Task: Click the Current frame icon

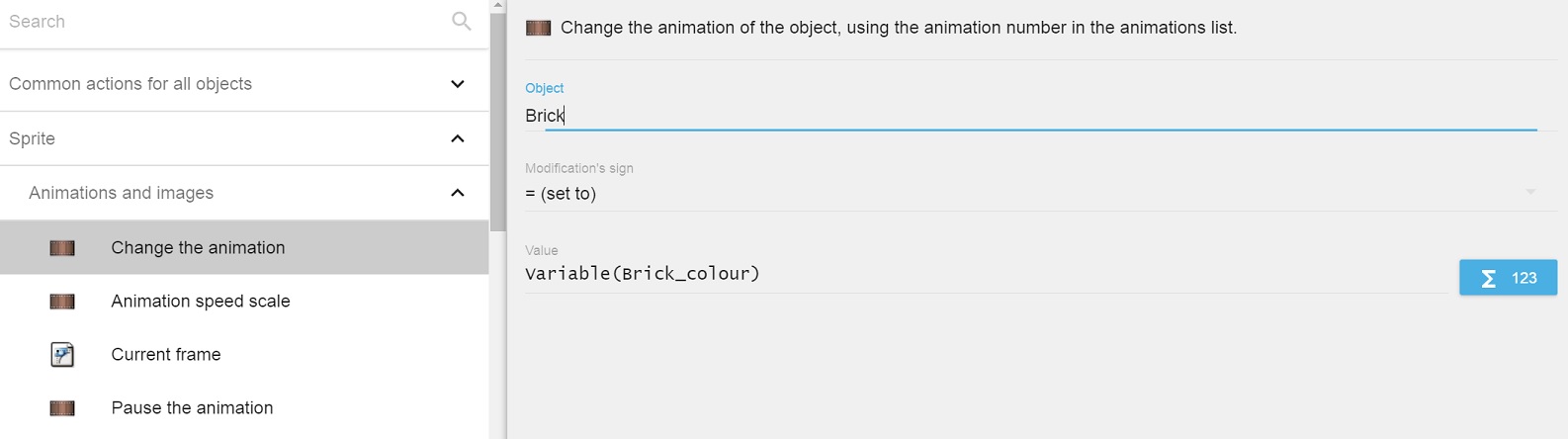Action: (62, 355)
